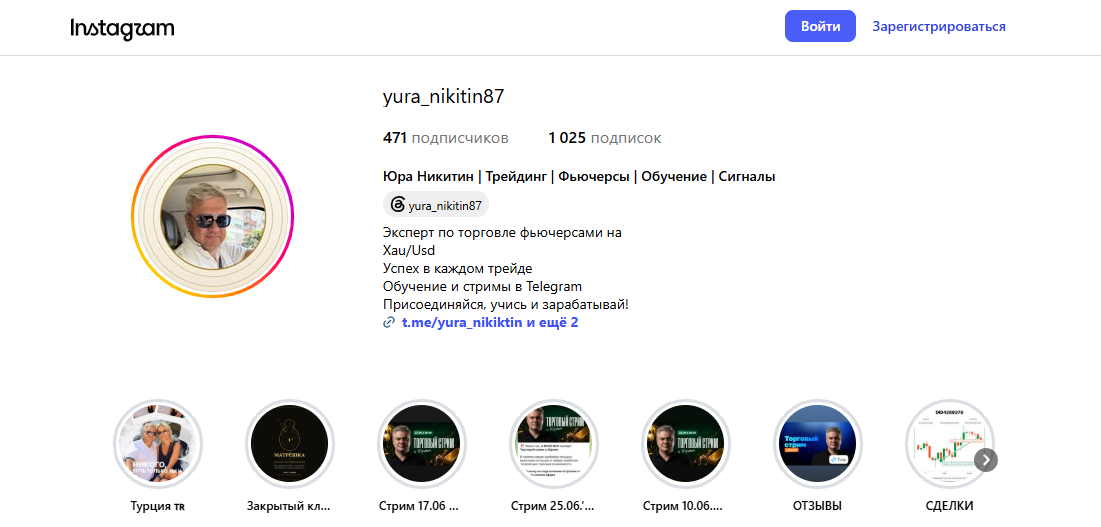Open the ОТЗЫВЫ highlight
Image resolution: width=1101 pixels, height=527 pixels.
point(817,444)
